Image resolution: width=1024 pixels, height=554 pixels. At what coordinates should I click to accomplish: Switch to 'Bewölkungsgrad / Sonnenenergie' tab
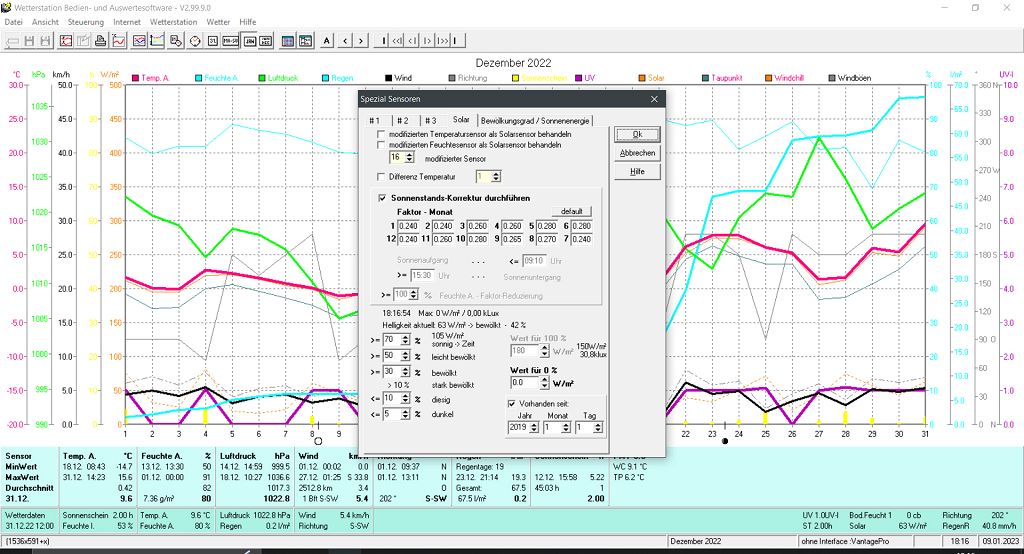click(535, 120)
